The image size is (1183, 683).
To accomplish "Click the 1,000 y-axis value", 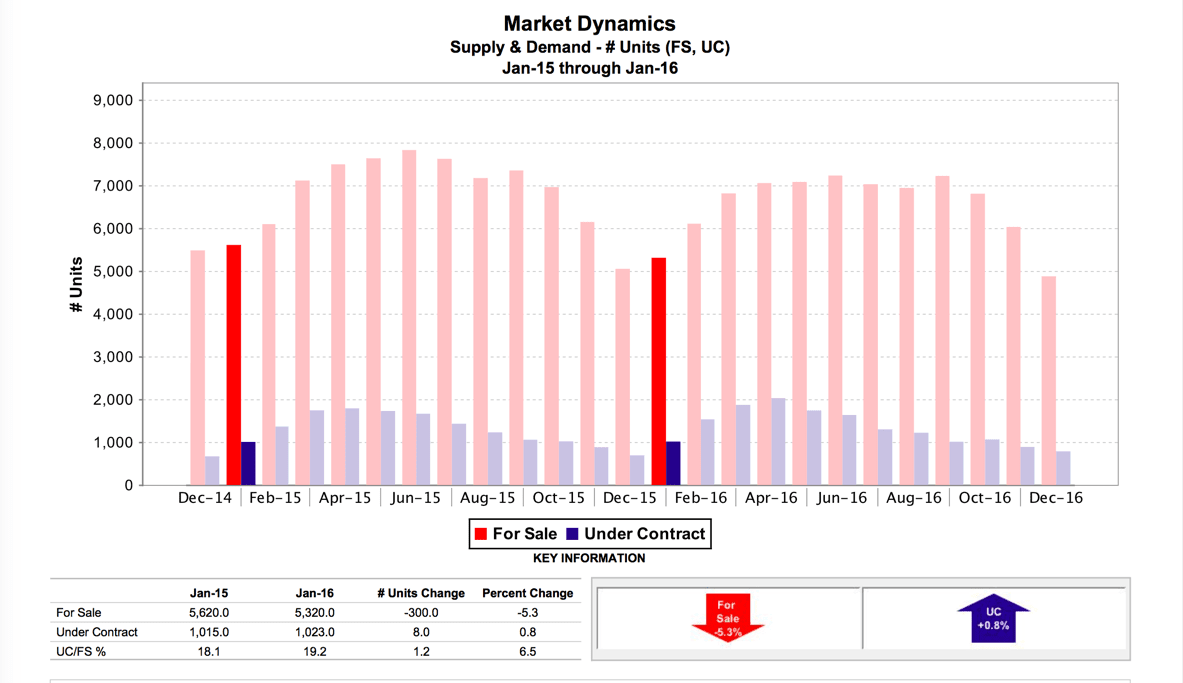I will [113, 443].
